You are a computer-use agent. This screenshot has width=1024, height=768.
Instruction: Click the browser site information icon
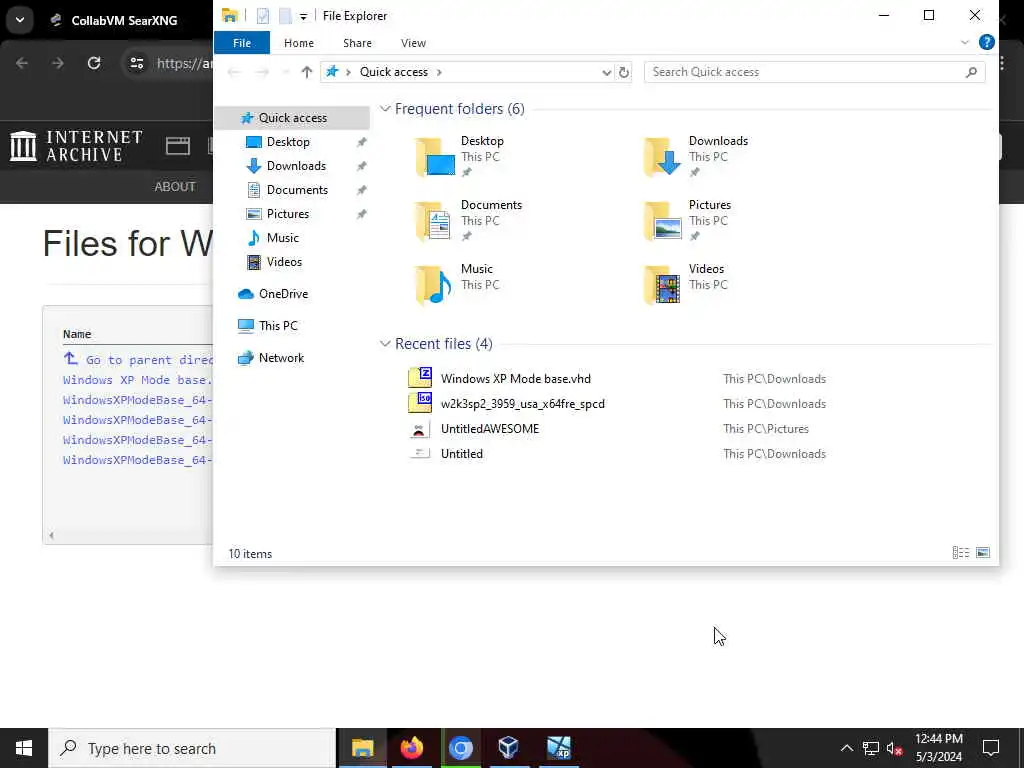pyautogui.click(x=136, y=63)
